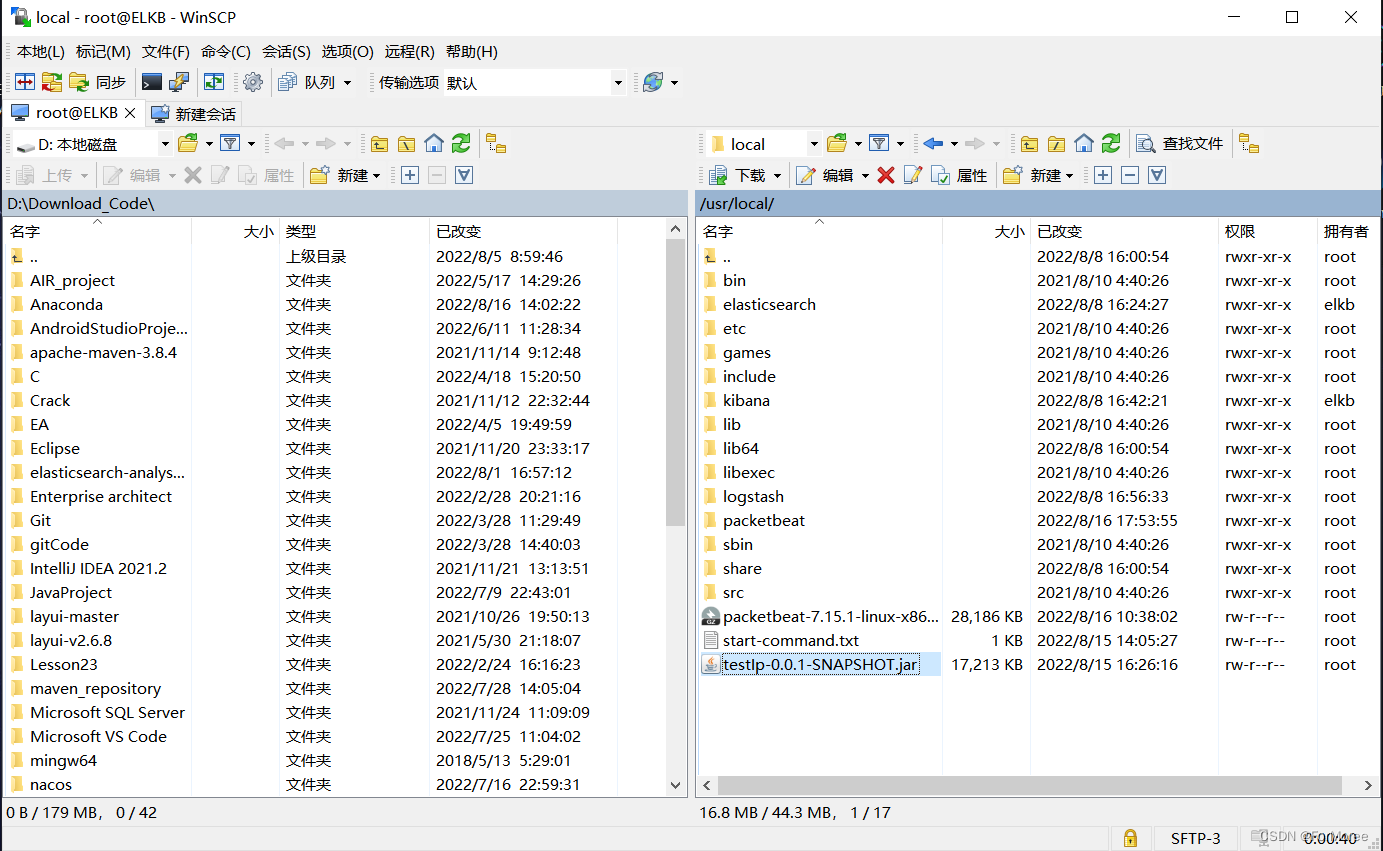Image resolution: width=1383 pixels, height=851 pixels.
Task: Click the compare directories toolbar icon
Action: 25,82
